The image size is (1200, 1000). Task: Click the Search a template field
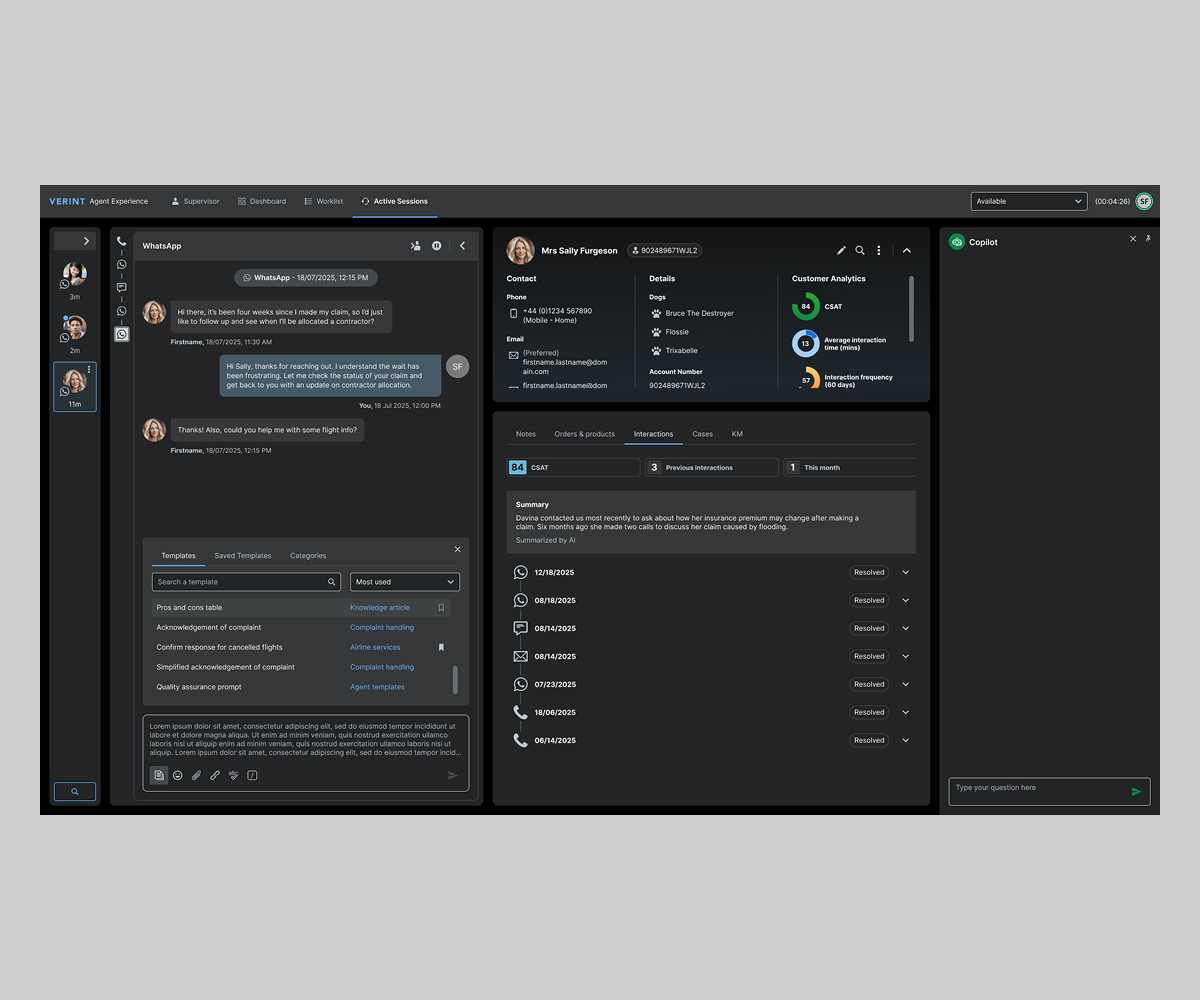240,582
